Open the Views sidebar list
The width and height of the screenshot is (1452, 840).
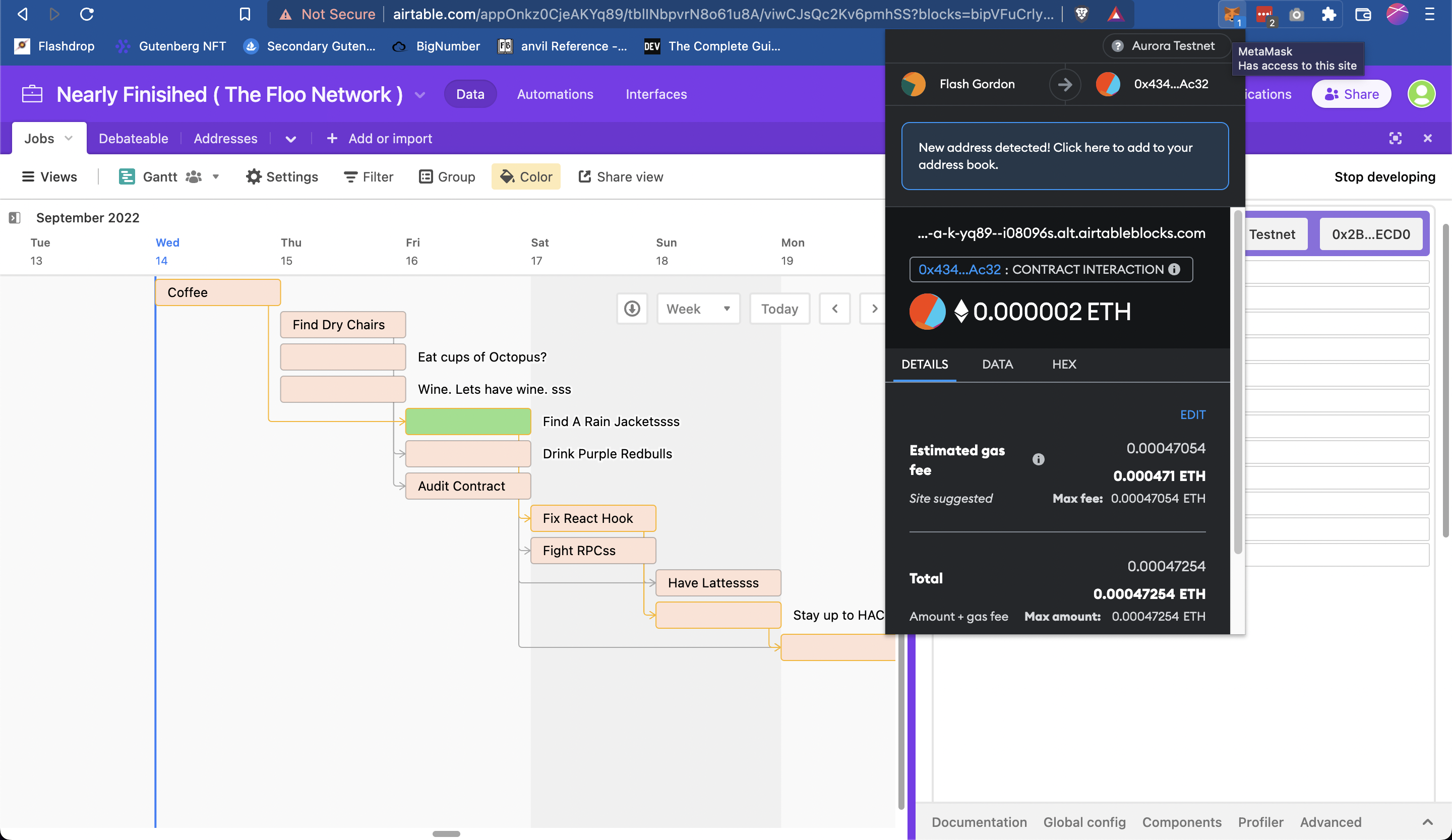coord(49,177)
